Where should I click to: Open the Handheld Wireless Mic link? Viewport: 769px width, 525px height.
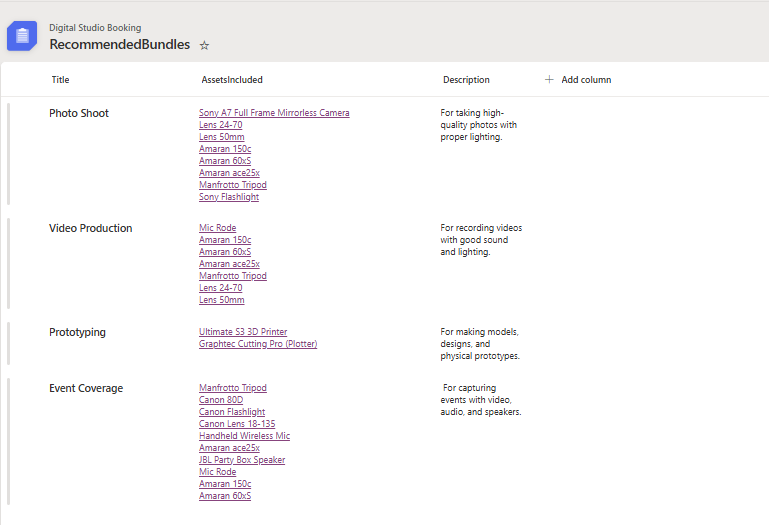pyautogui.click(x=245, y=436)
